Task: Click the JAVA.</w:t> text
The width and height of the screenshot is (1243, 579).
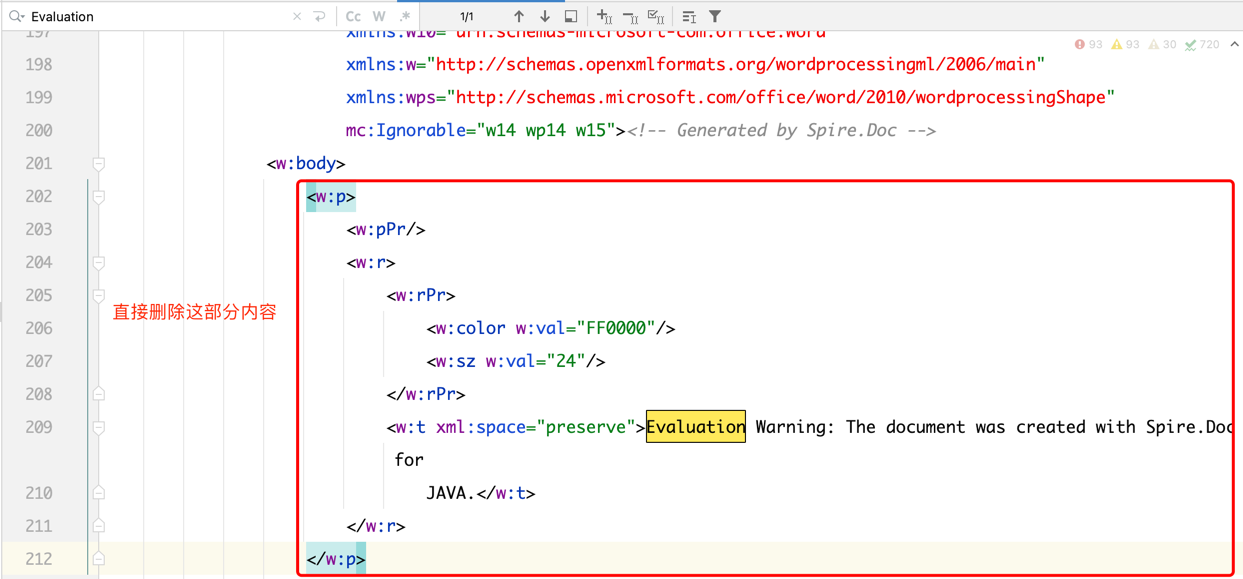Action: click(481, 493)
